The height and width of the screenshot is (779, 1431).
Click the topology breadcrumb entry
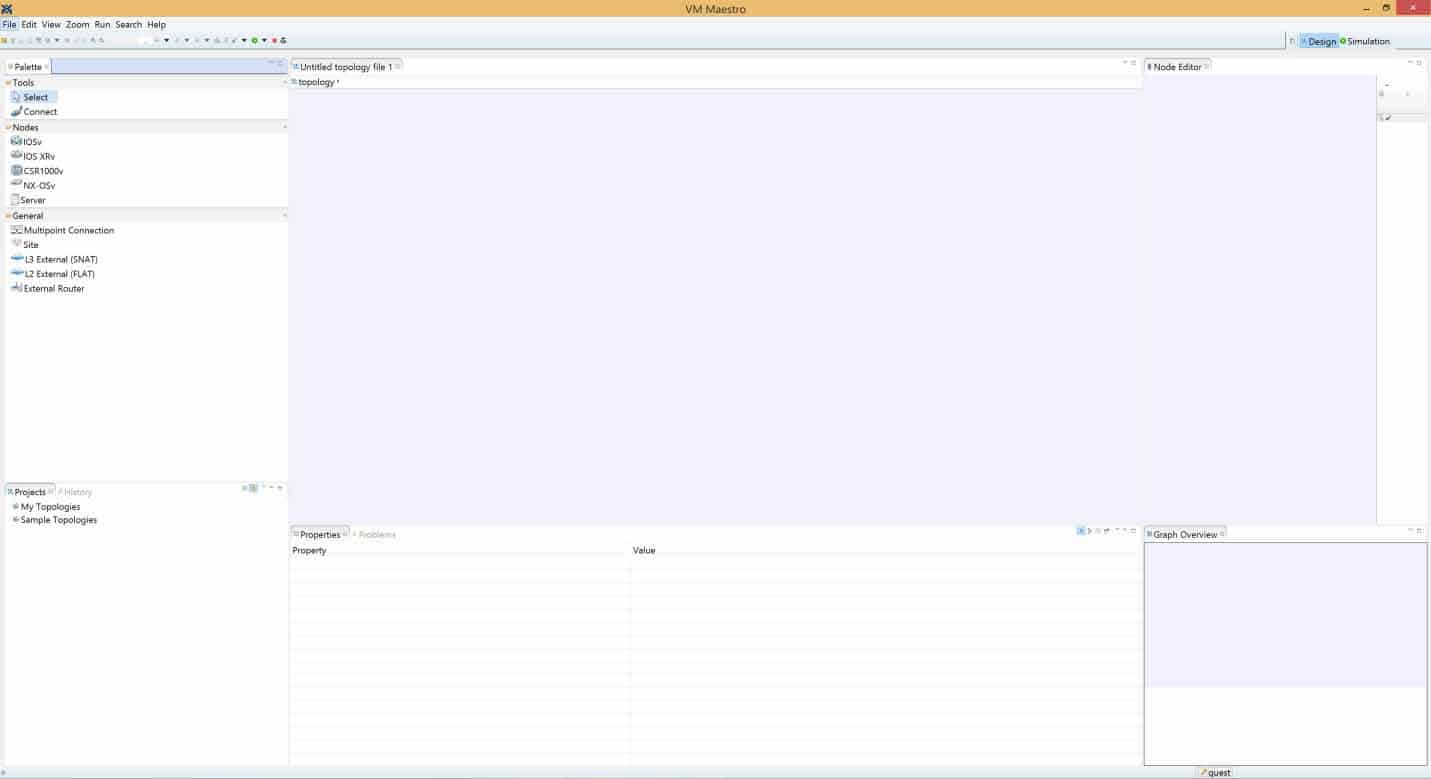(316, 82)
